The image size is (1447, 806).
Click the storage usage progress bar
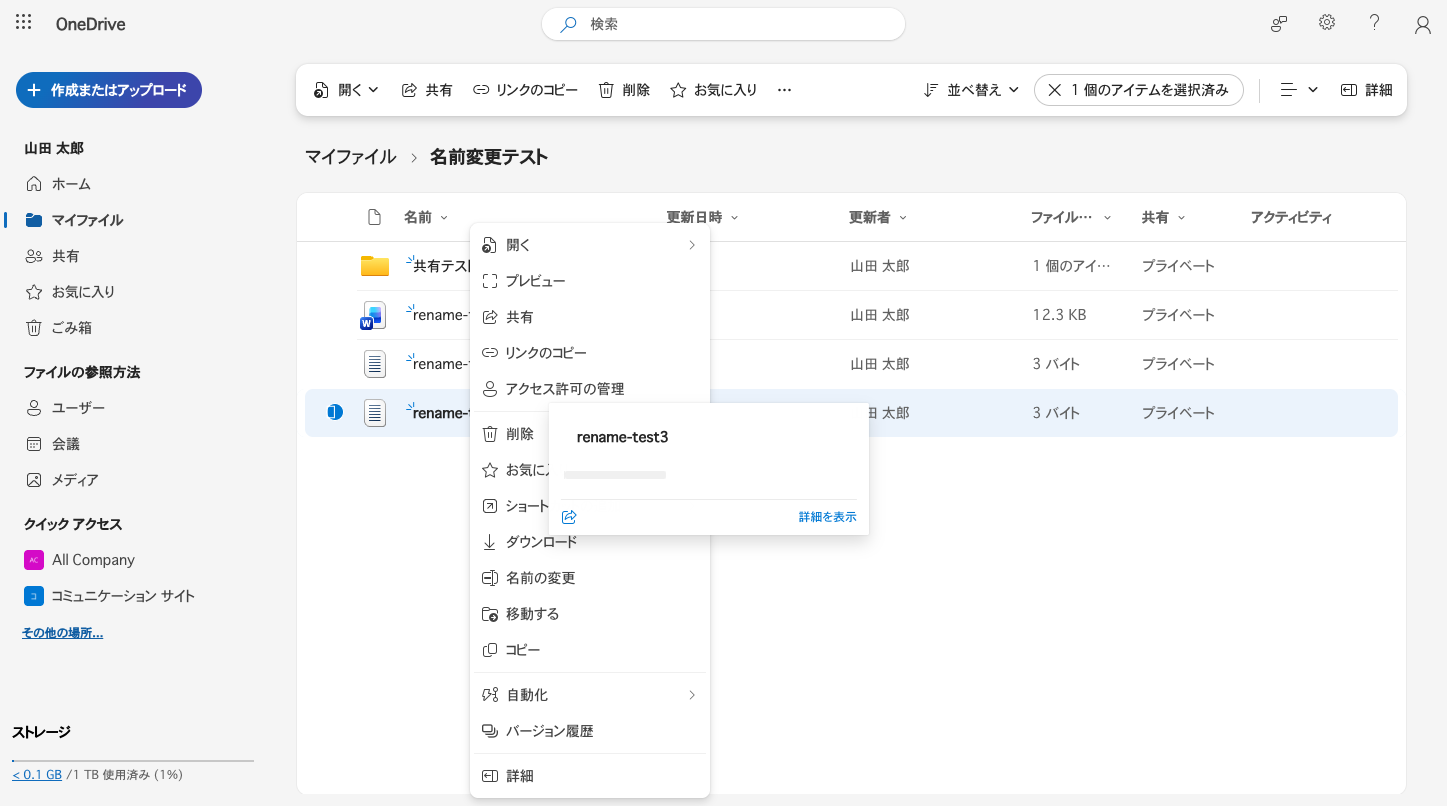click(x=133, y=761)
